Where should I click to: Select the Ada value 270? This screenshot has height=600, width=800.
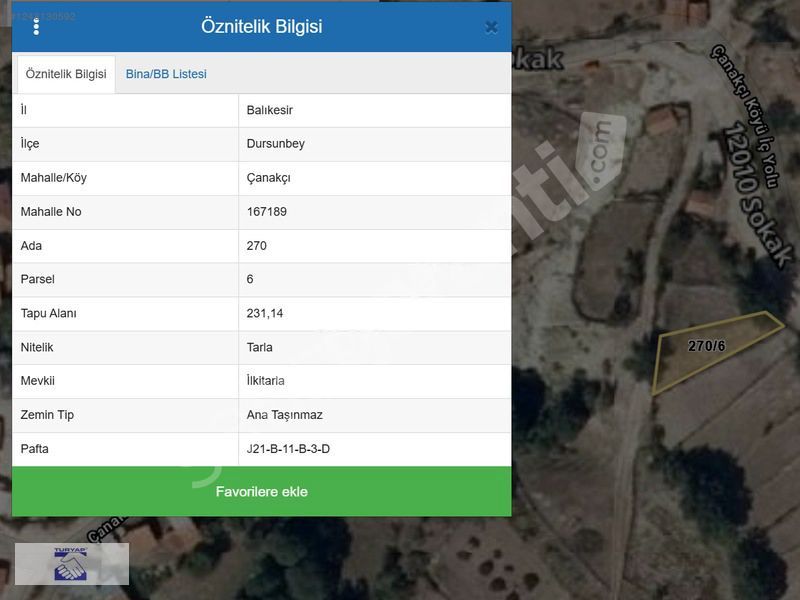[257, 246]
